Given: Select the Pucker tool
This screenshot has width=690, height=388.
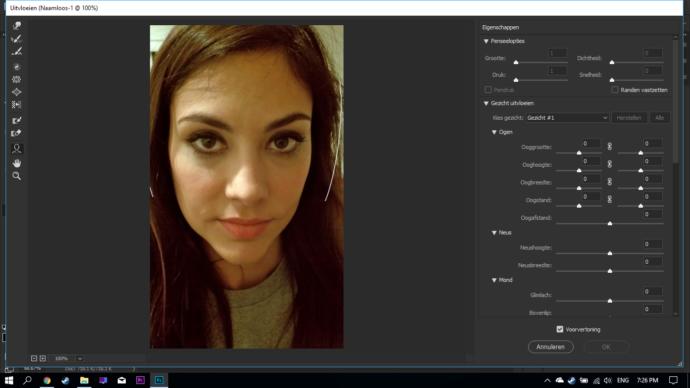Looking at the screenshot, I should coord(17,80).
